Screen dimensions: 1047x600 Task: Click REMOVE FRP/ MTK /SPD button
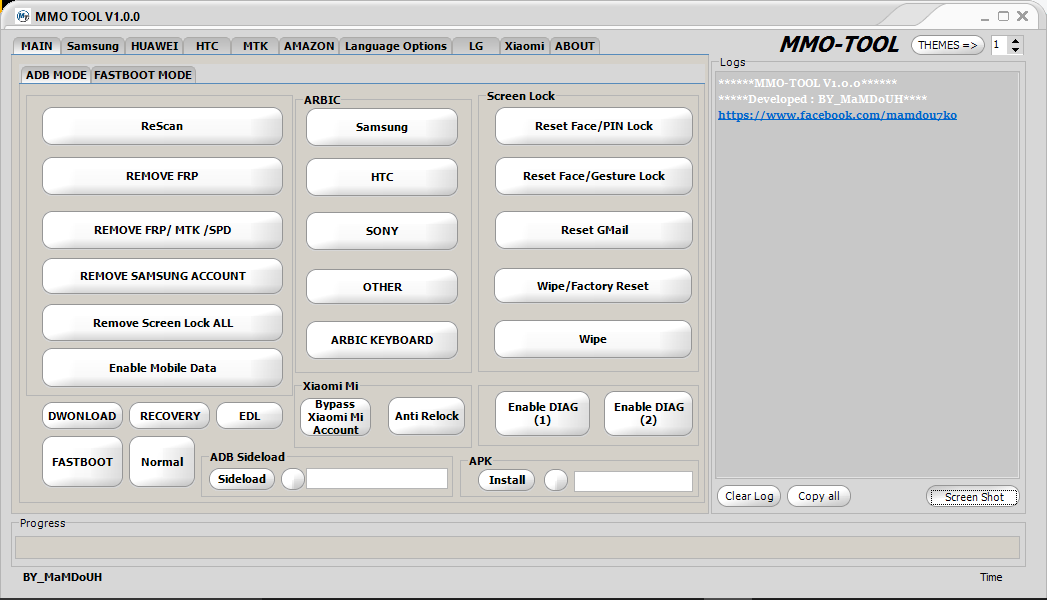pos(162,230)
